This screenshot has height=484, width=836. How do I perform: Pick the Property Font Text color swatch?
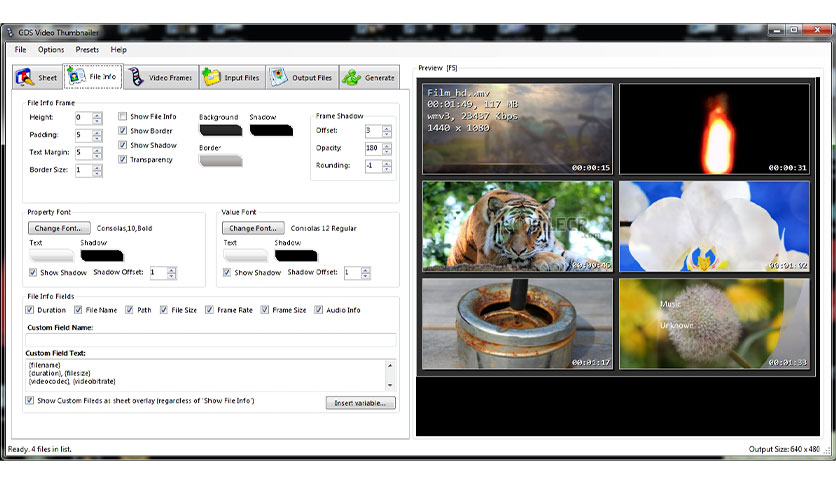tap(51, 255)
